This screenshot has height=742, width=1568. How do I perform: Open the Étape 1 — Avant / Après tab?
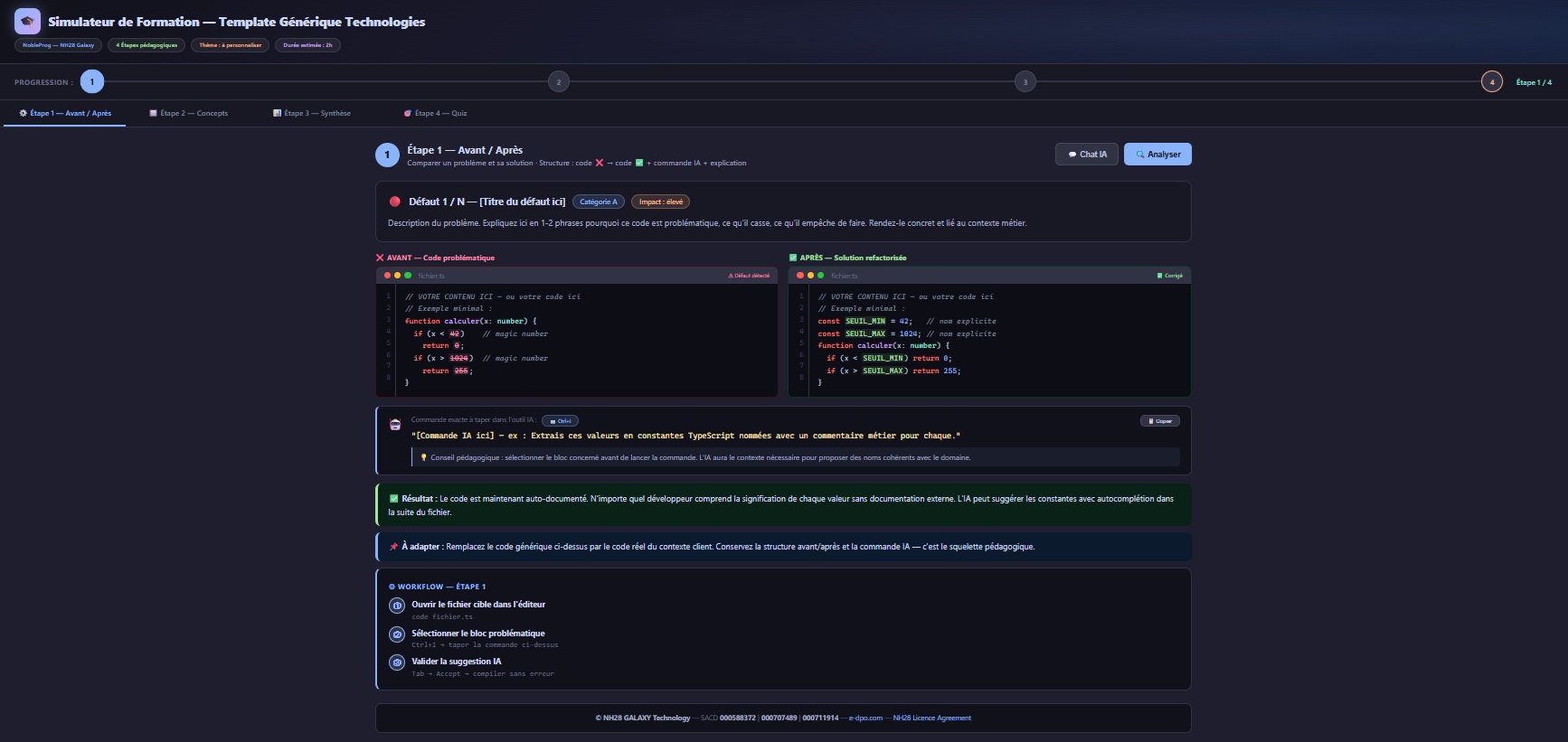[65, 113]
